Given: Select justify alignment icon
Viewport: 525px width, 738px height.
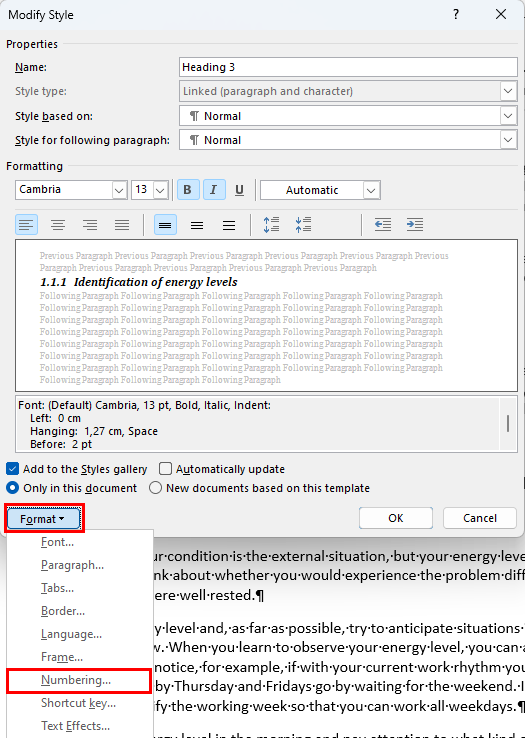Looking at the screenshot, I should pos(122,225).
